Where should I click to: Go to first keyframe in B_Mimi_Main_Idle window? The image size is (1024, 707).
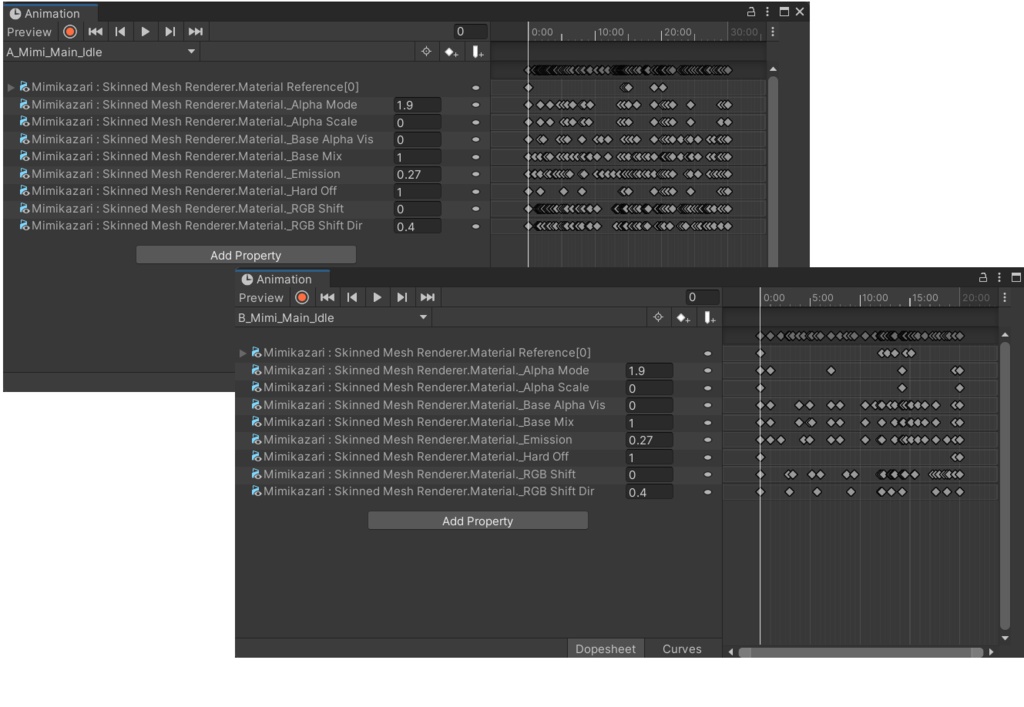pyautogui.click(x=327, y=297)
